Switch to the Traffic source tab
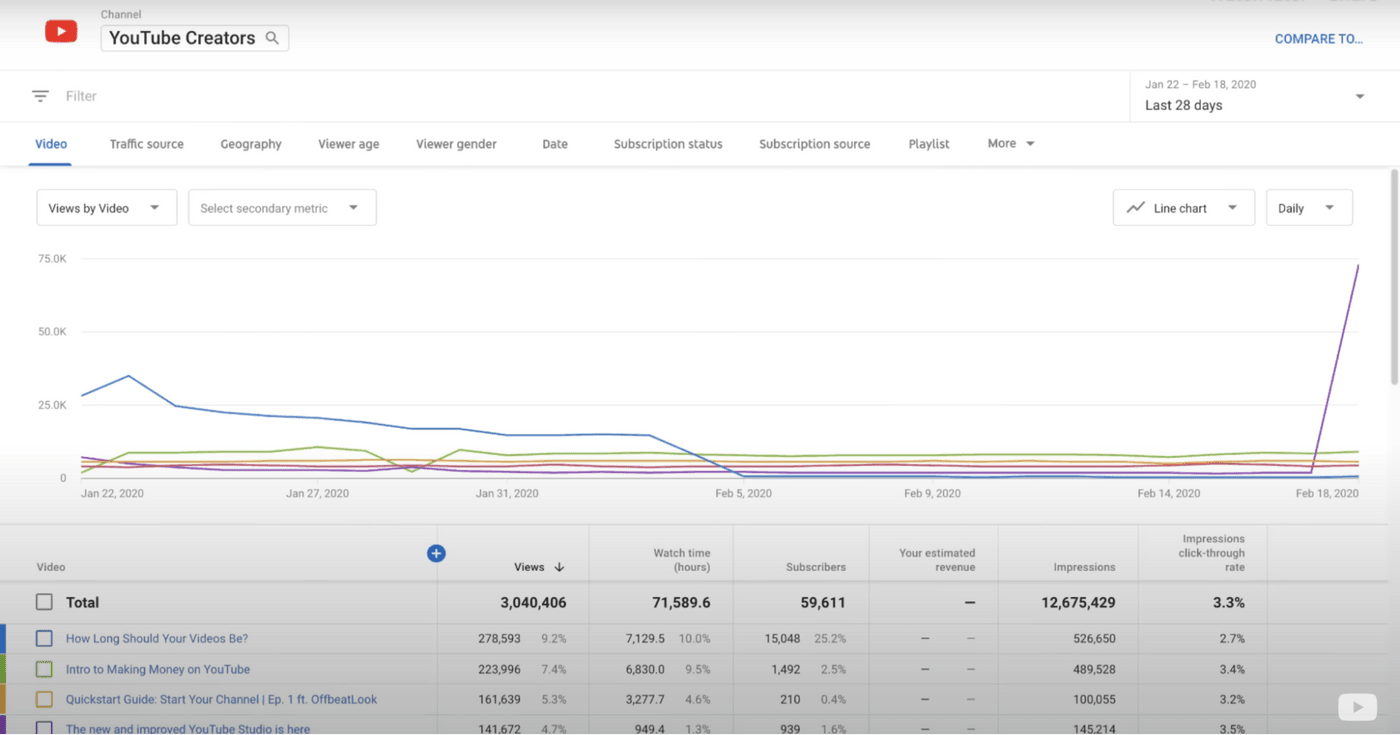1400x735 pixels. (146, 143)
